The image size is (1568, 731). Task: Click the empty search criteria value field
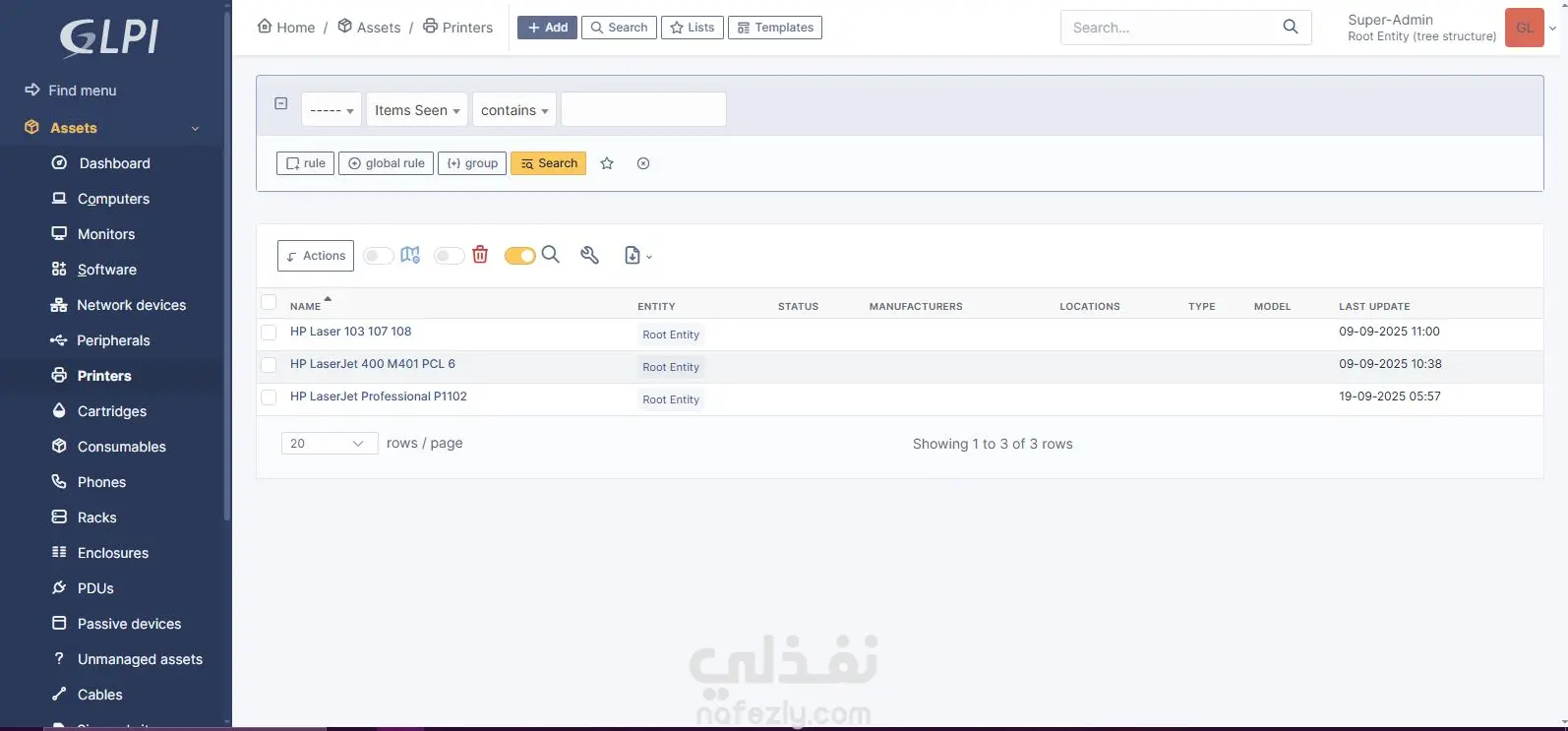643,109
